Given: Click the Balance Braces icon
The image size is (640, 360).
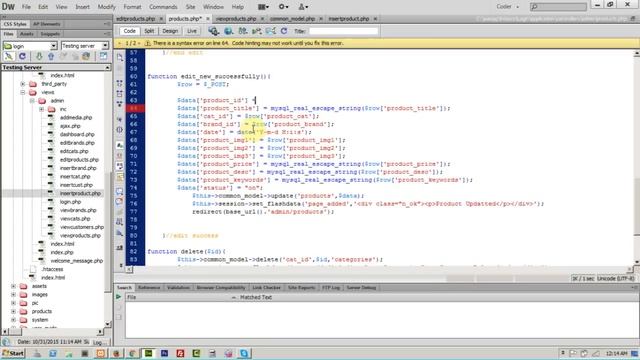Looking at the screenshot, I should click(120, 130).
